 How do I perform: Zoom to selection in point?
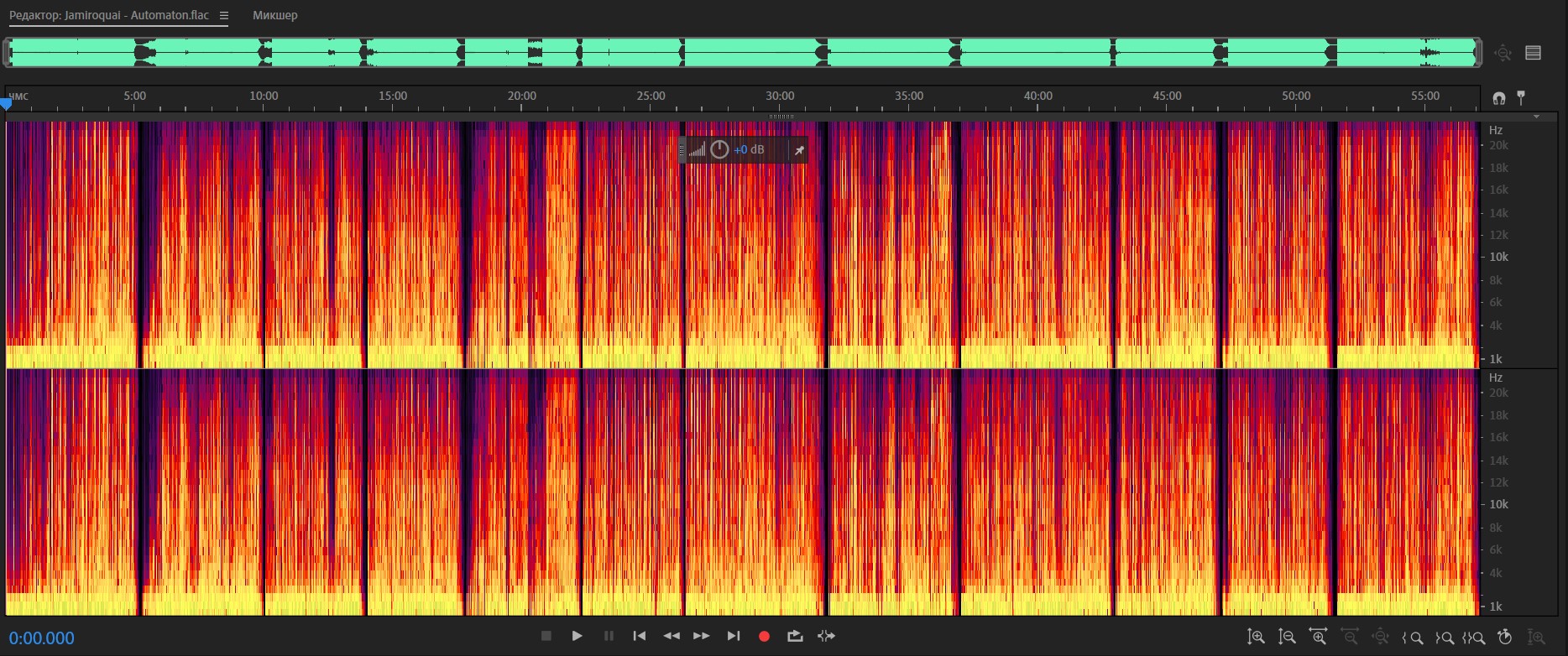(x=1413, y=638)
